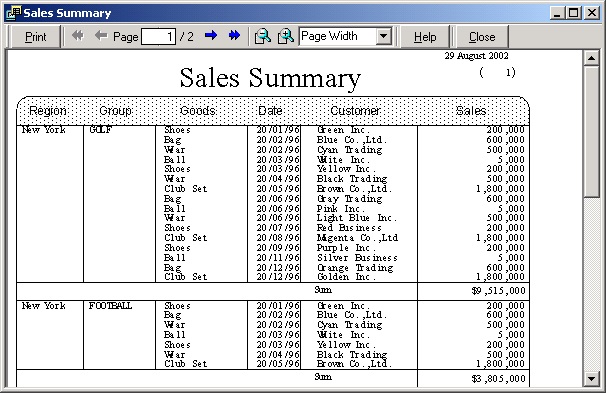Click the Sales Summary report heading
The image size is (606, 393).
pos(271,78)
